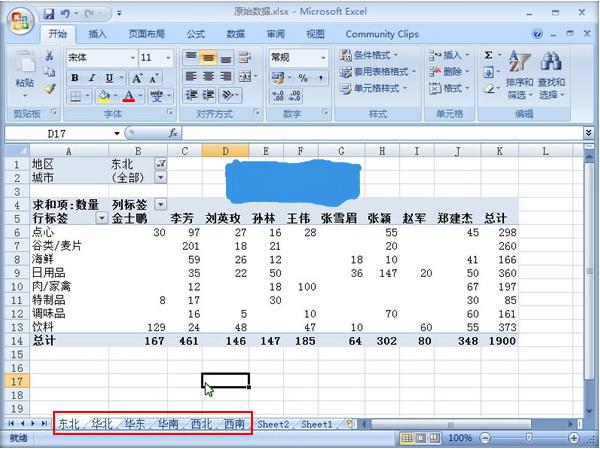Click the Cut scissors icon
Screen dimensions: 600x449
tap(49, 56)
